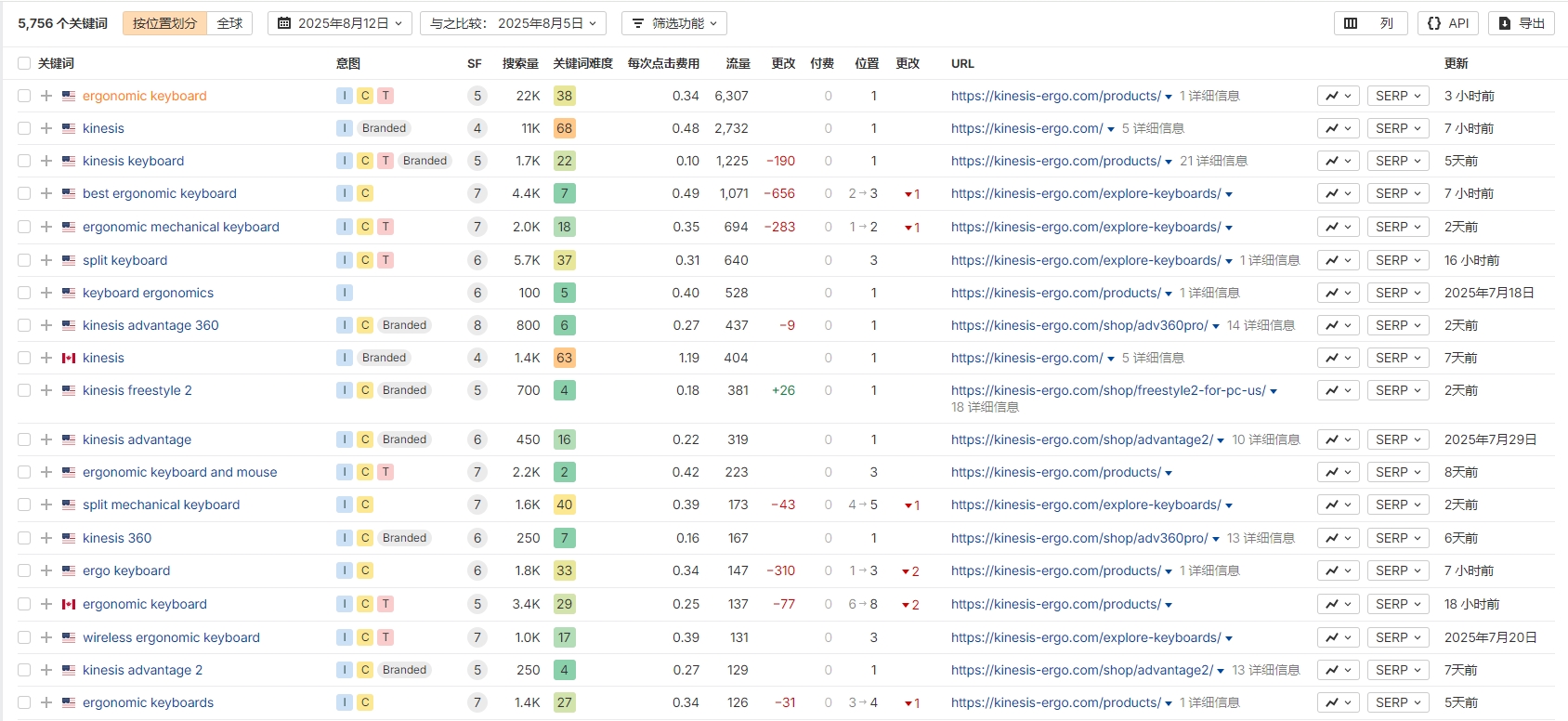Click plus icon for wireless ergonomic keyboard

click(x=46, y=637)
